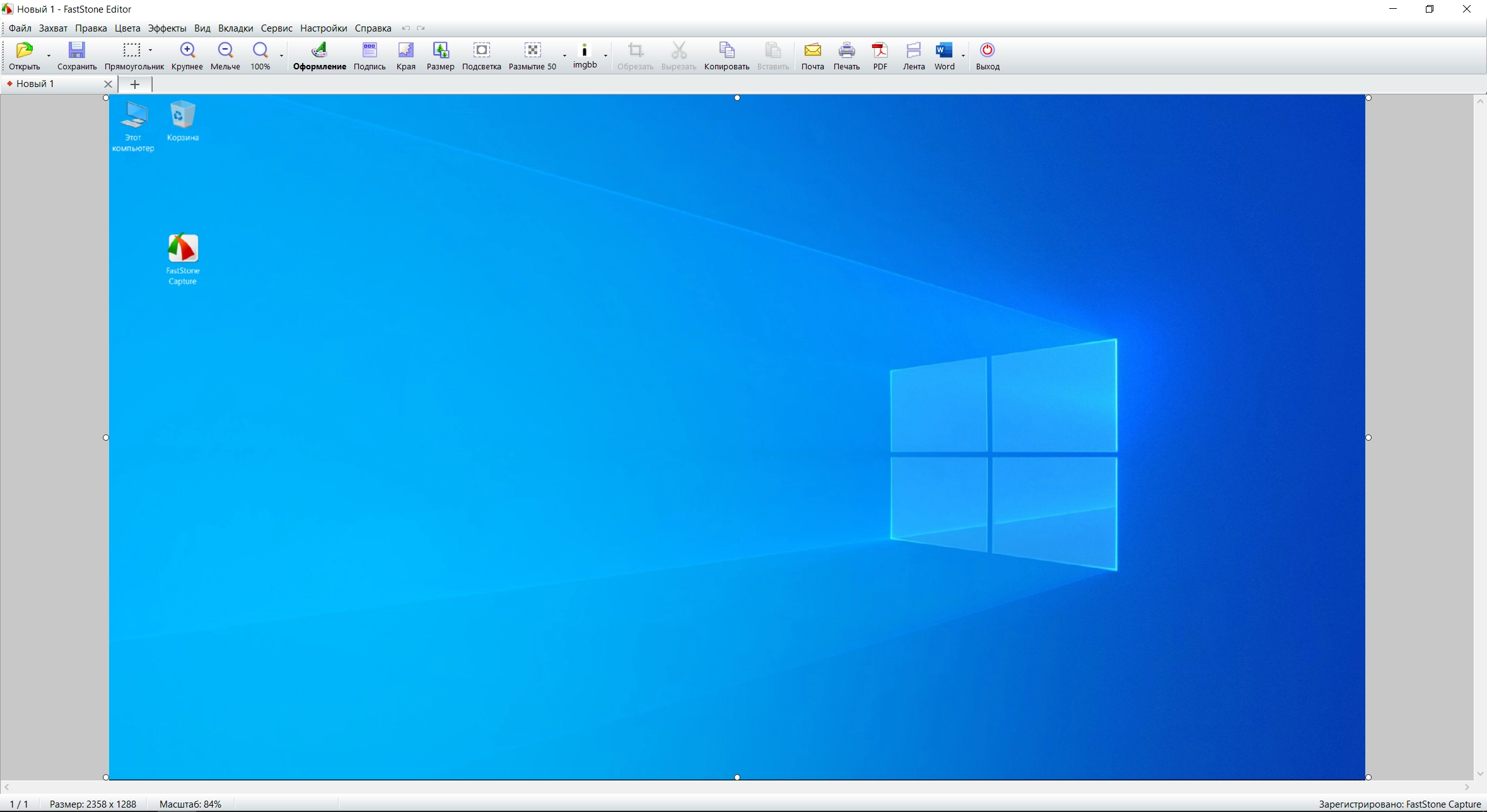The height and width of the screenshot is (812, 1487).
Task: Open the Справка menu
Action: [x=373, y=28]
